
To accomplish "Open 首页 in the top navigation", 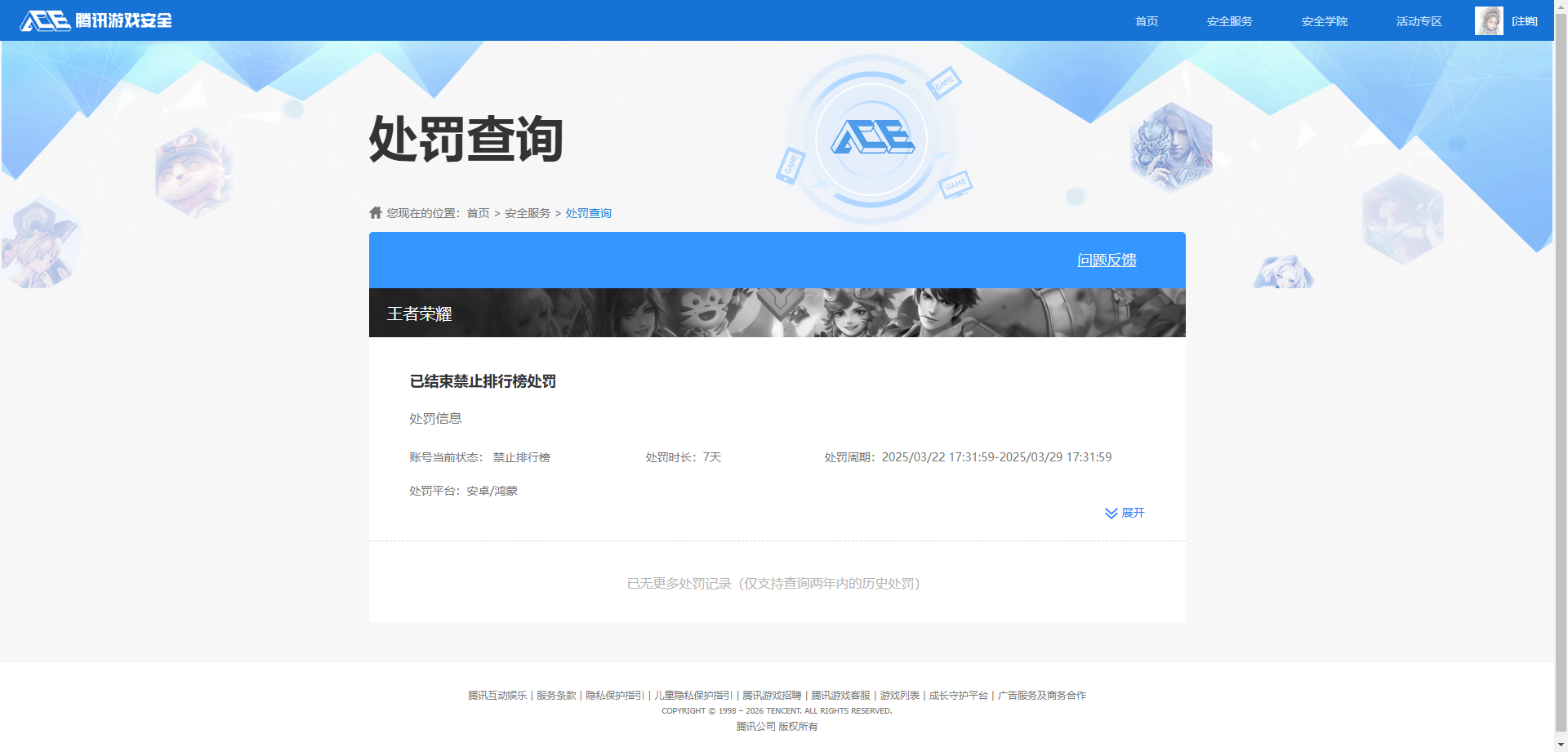I will coord(1146,21).
